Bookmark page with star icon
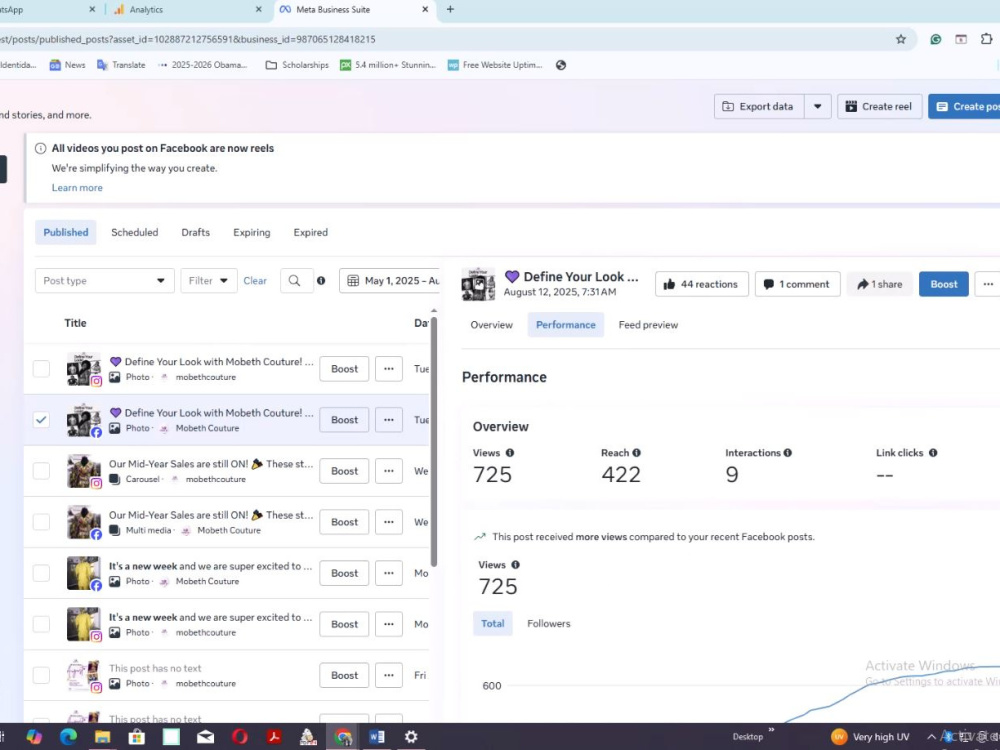This screenshot has height=750, width=1000. (x=901, y=40)
